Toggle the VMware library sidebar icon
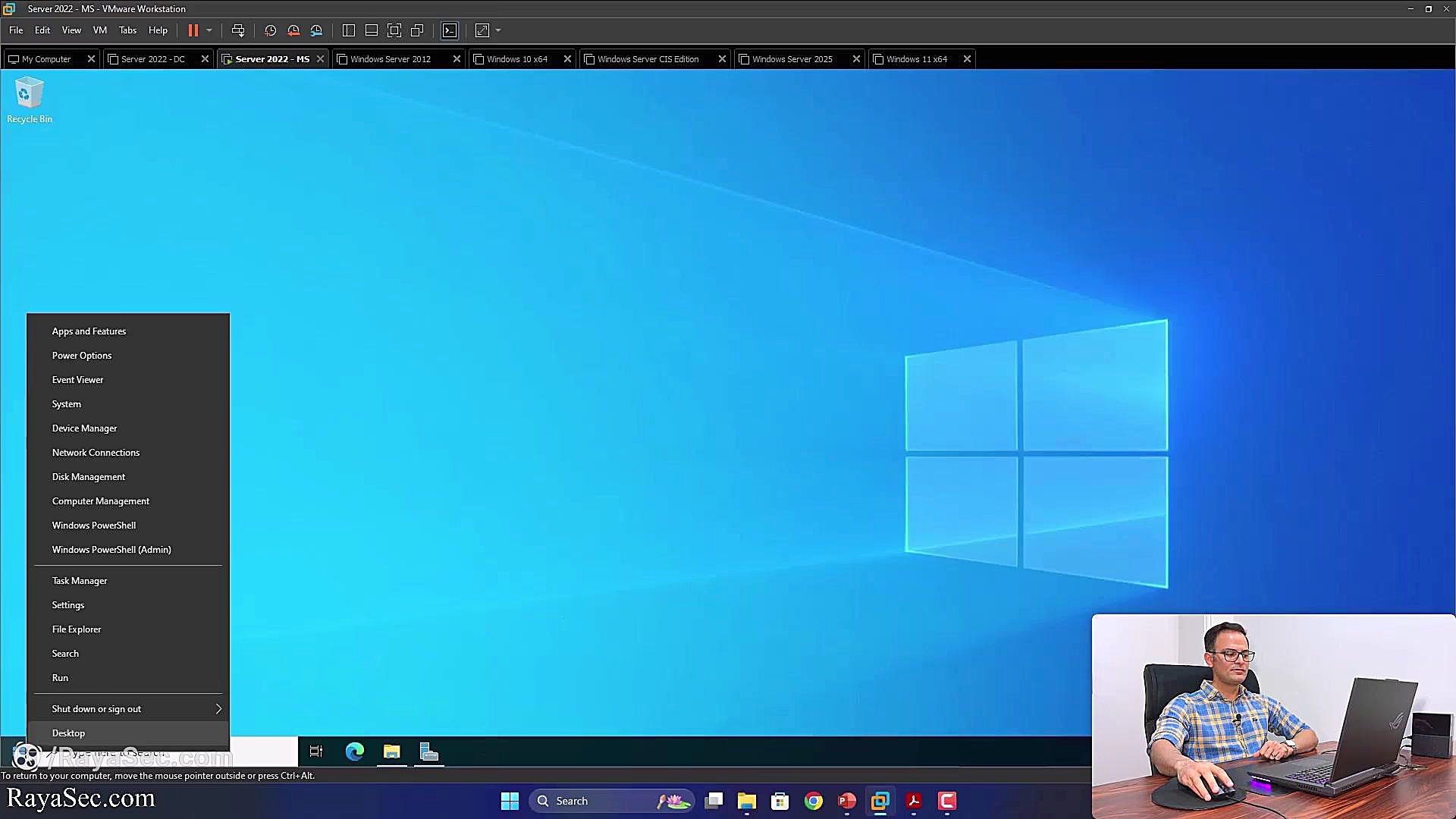Screen dimensions: 1456x819 (x=349, y=30)
